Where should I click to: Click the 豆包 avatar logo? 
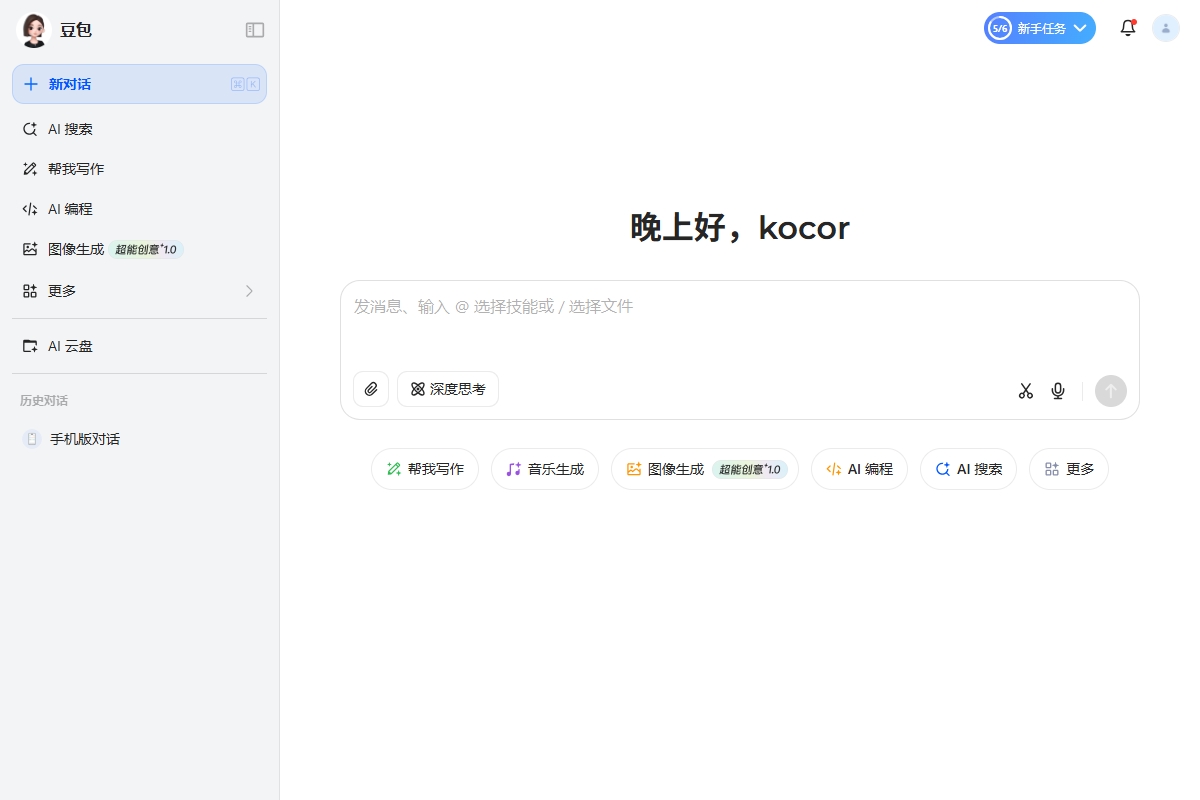(x=33, y=30)
